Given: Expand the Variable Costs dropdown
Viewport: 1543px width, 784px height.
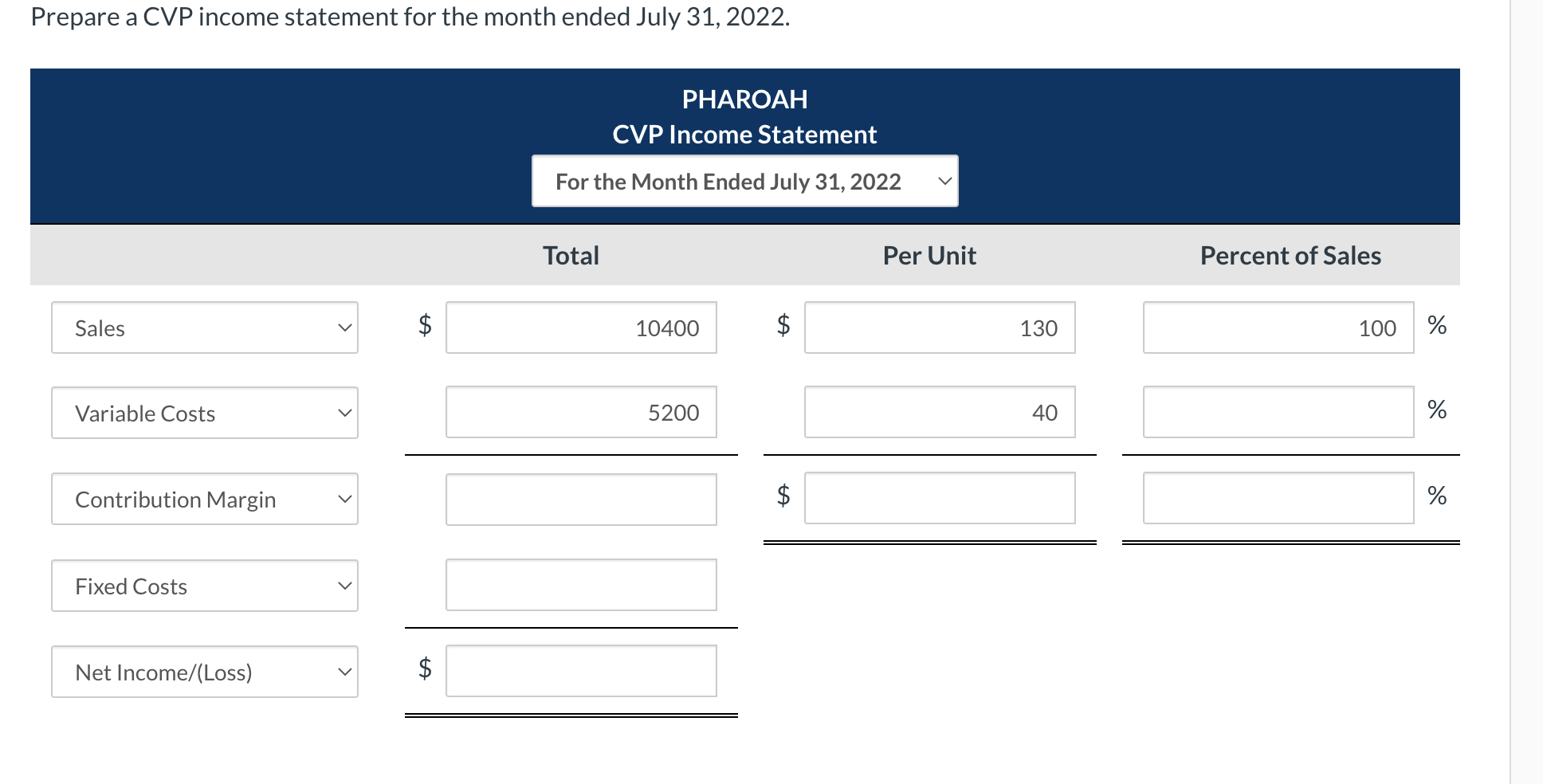Looking at the screenshot, I should pyautogui.click(x=204, y=413).
